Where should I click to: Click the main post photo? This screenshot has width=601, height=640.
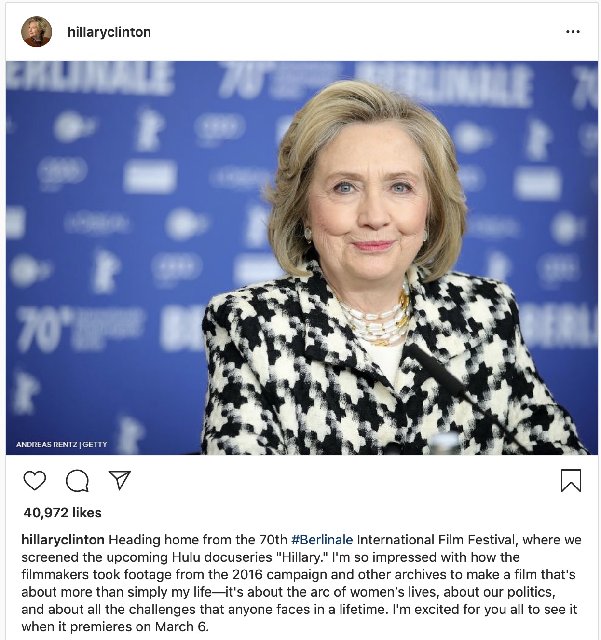click(x=302, y=258)
